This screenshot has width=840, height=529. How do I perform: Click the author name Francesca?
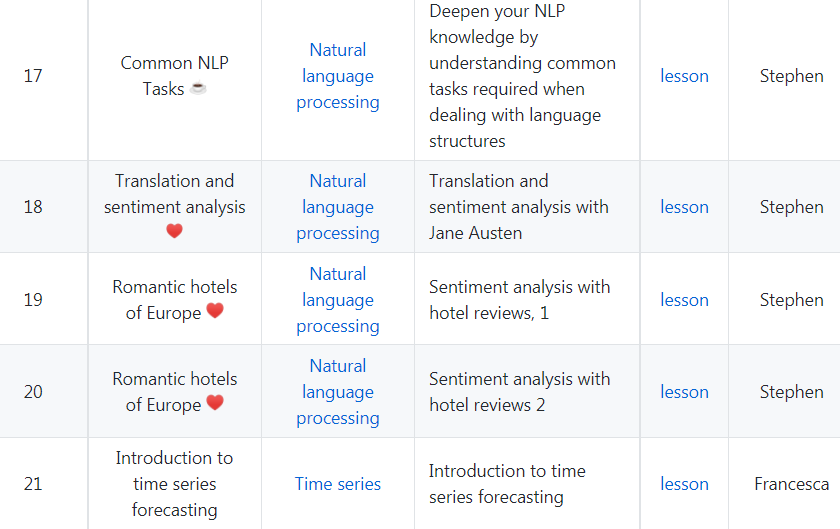pyautogui.click(x=791, y=484)
